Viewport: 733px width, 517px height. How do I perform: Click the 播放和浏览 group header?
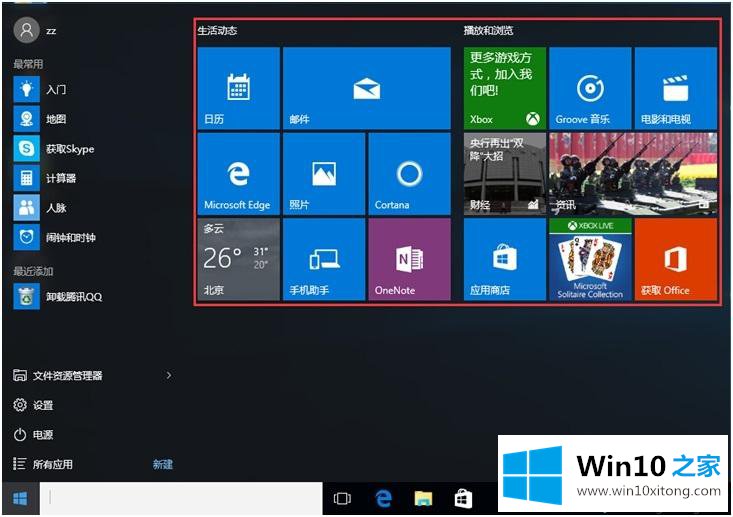tap(489, 31)
